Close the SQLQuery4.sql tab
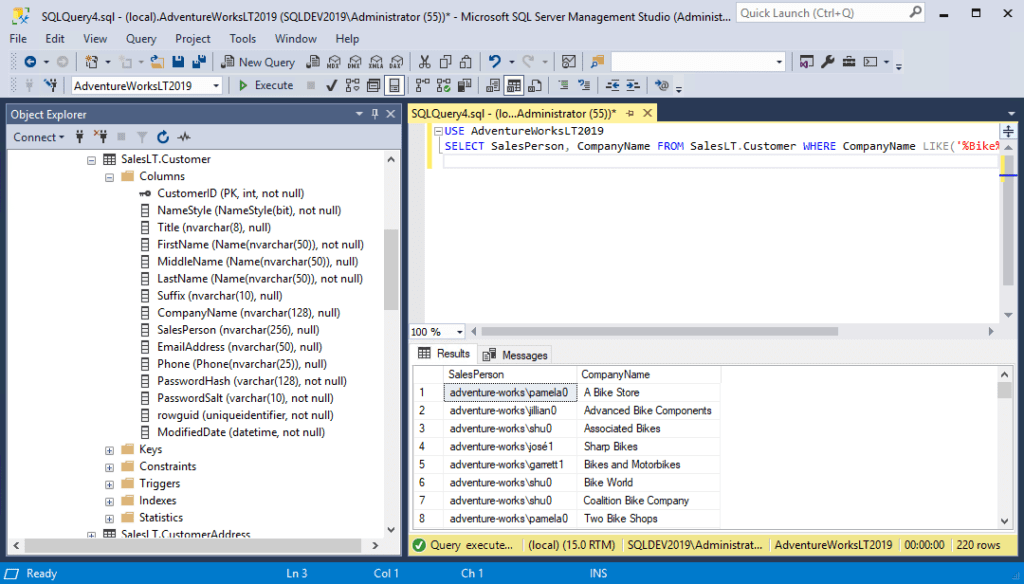This screenshot has width=1024, height=584. (647, 114)
